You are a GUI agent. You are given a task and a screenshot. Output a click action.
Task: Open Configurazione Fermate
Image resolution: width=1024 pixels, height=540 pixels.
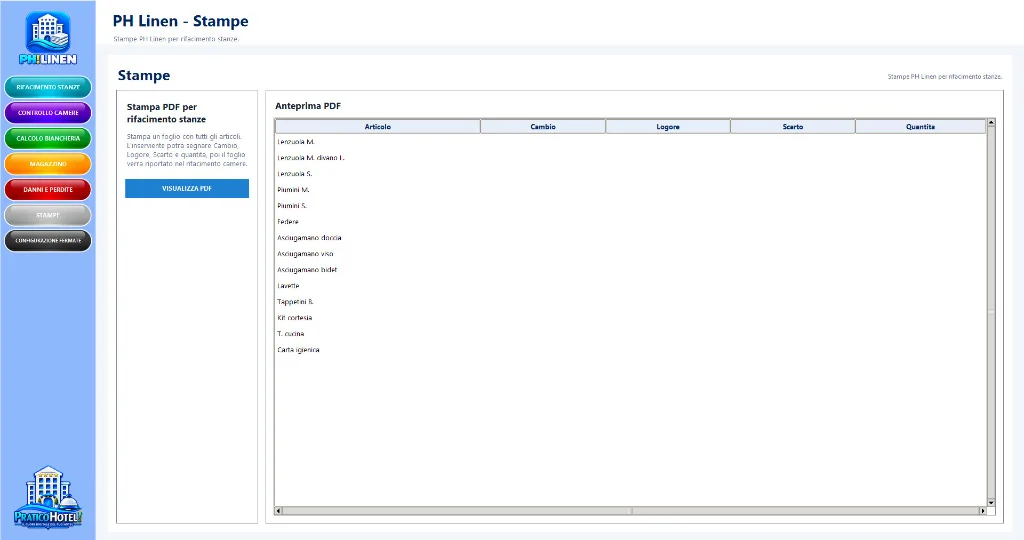click(48, 240)
